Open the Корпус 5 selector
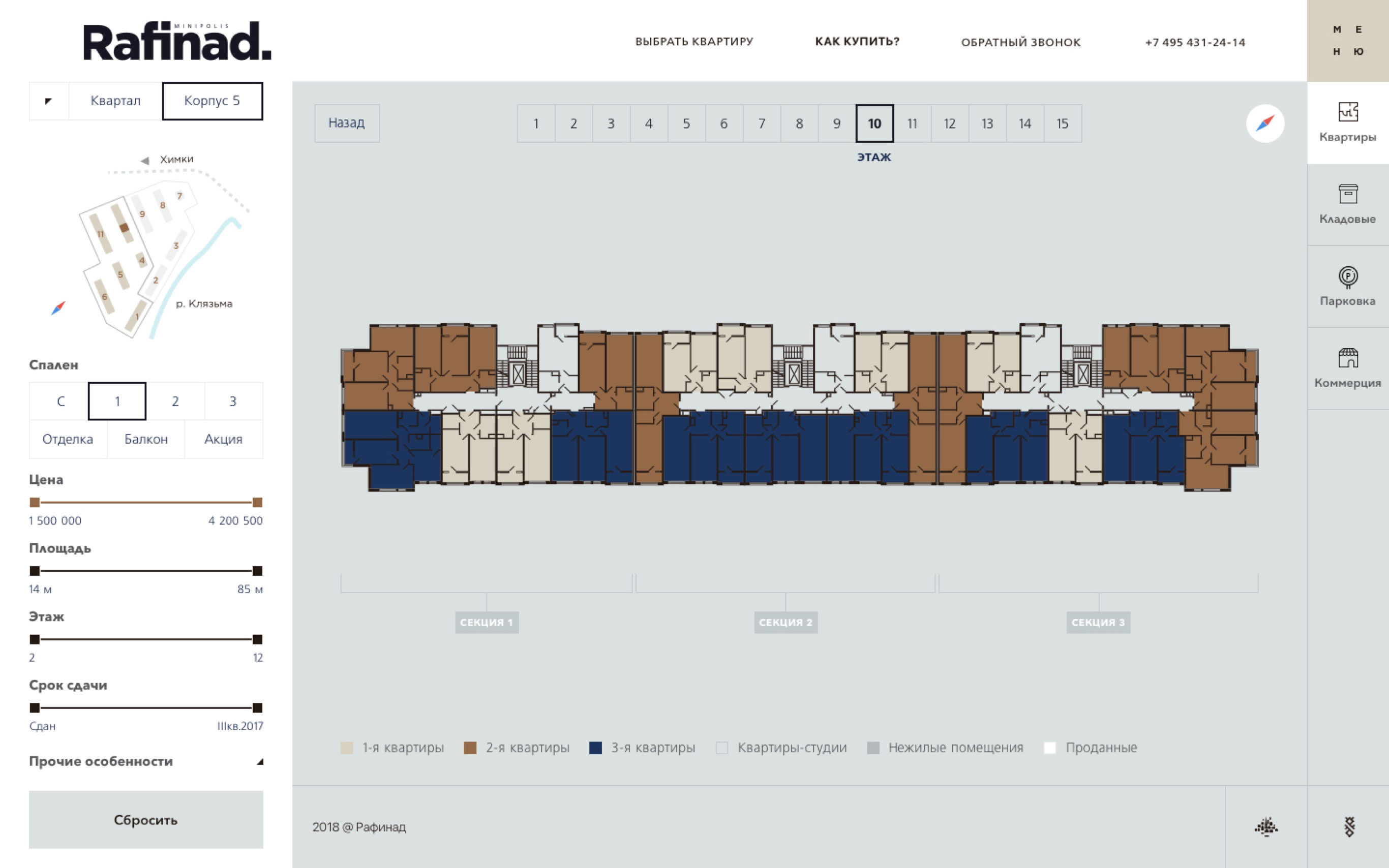This screenshot has height=868, width=1389. [212, 101]
